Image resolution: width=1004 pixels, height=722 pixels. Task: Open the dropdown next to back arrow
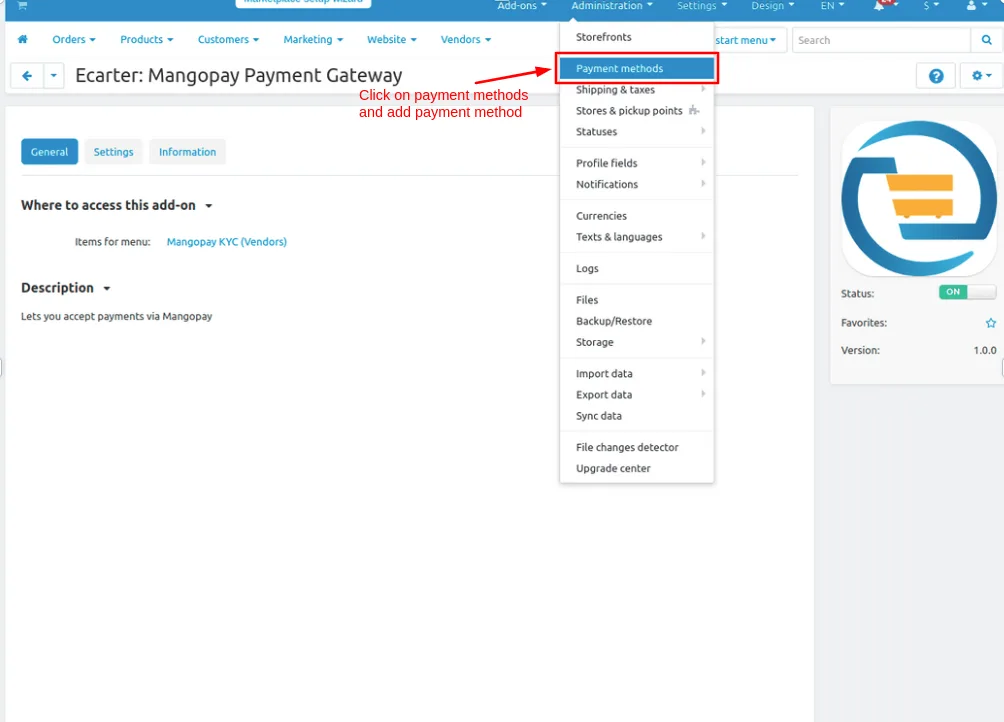(54, 76)
